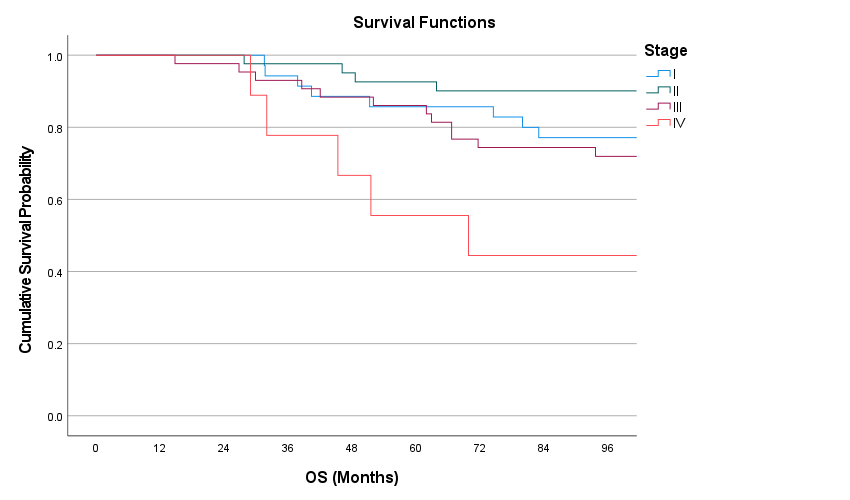
Task: Click the 12 months x-axis tick label
Action: tap(160, 448)
